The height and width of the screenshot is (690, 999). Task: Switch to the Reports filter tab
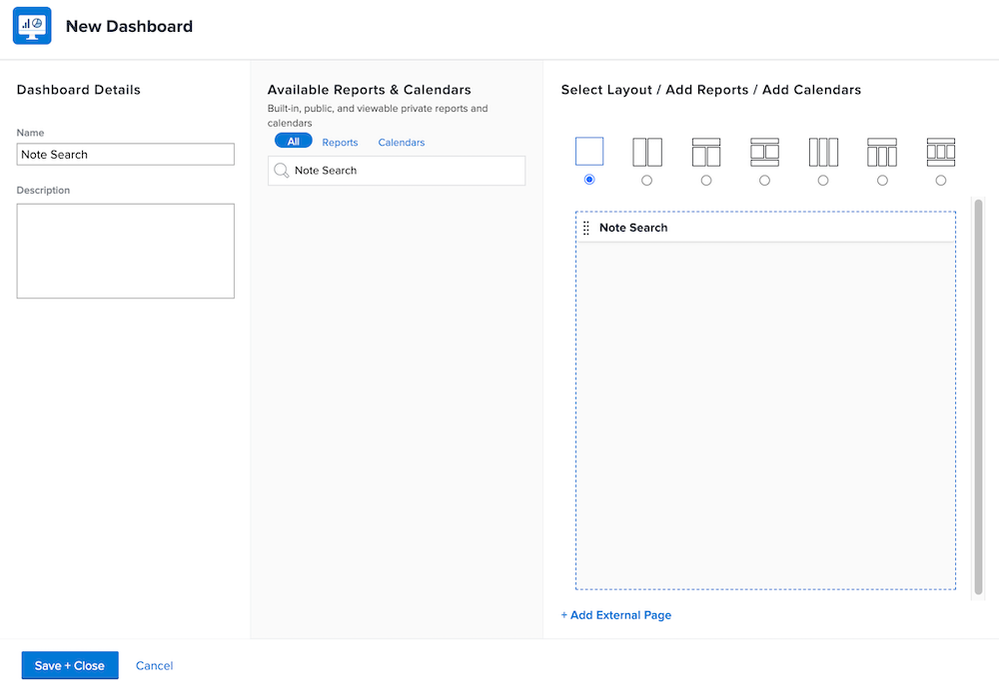[340, 143]
